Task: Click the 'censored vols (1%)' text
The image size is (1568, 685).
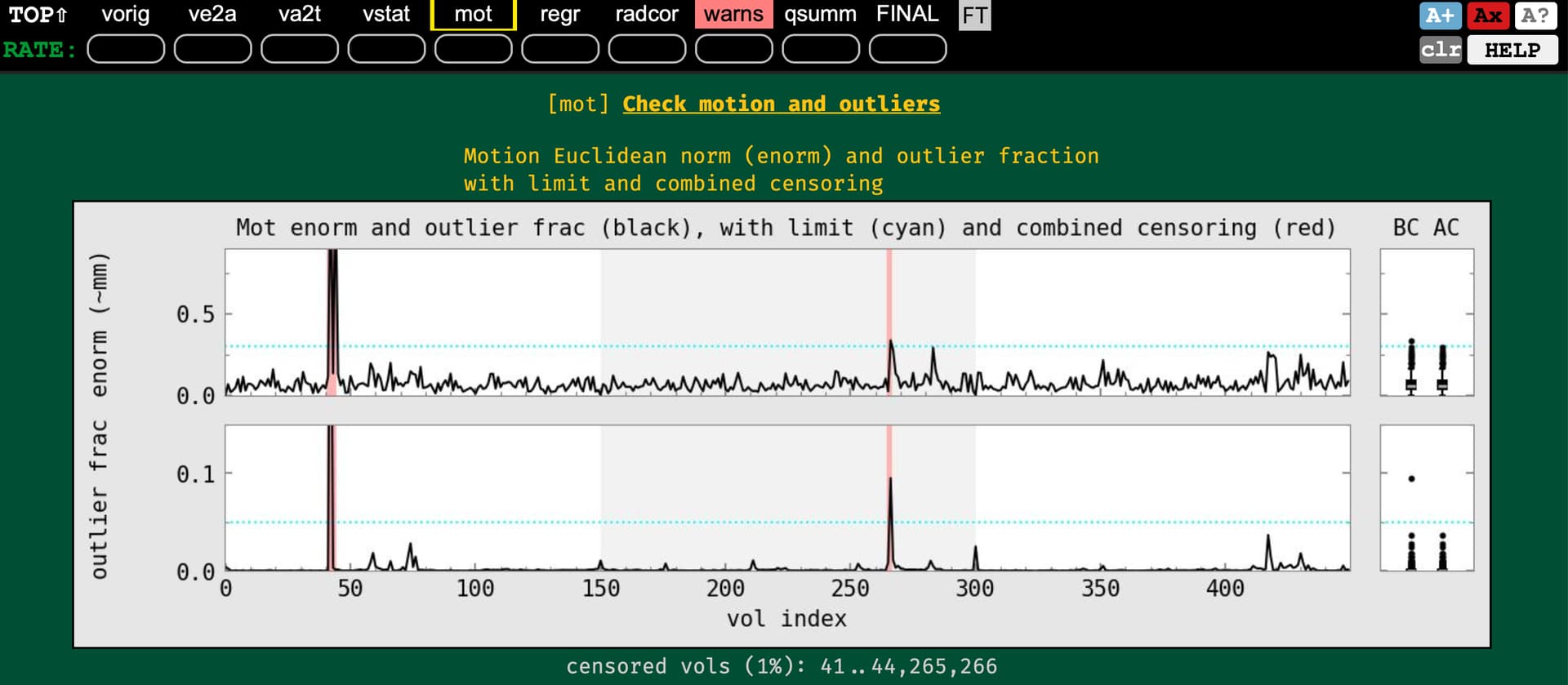Action: click(x=782, y=666)
